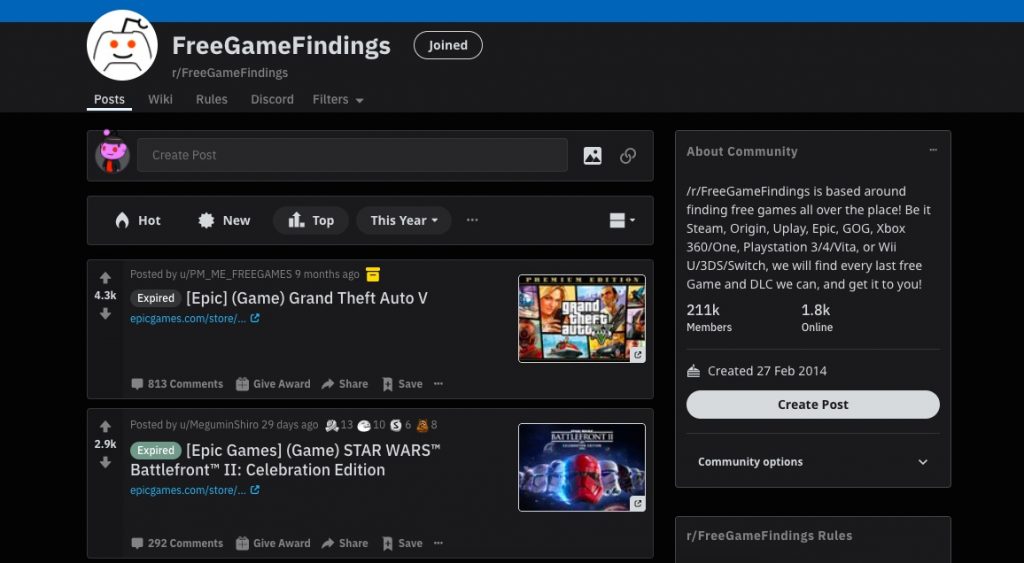Click the ellipsis in About Community header
This screenshot has height=563, width=1024.
pos(933,150)
